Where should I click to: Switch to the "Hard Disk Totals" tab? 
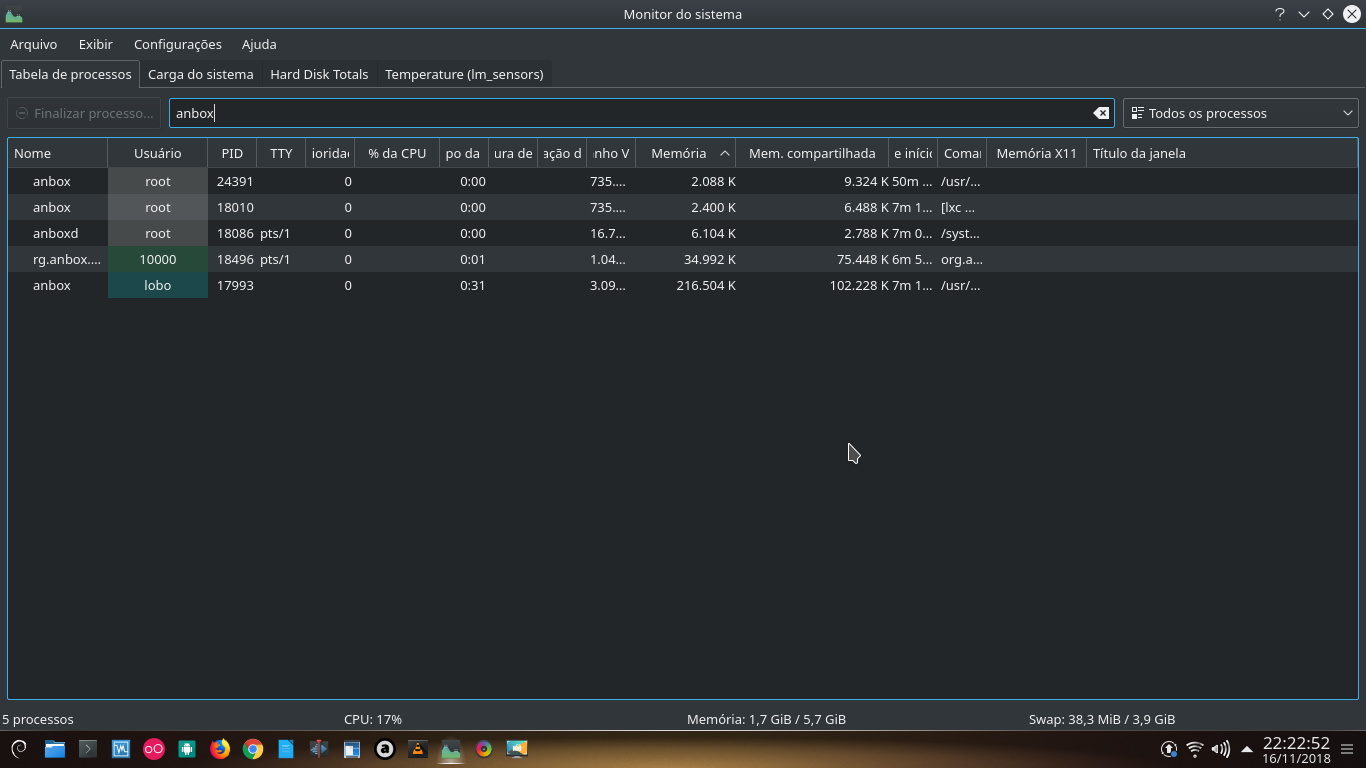tap(318, 74)
